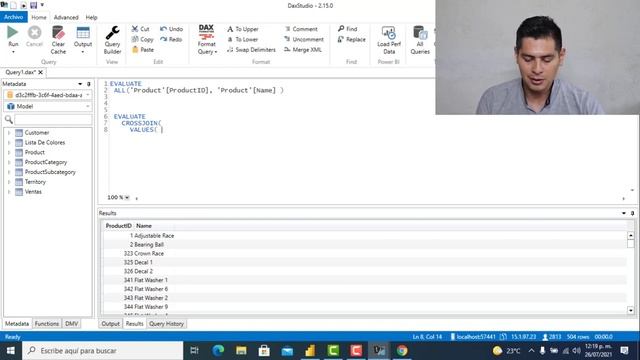Image resolution: width=640 pixels, height=360 pixels.
Task: Click the Clear Cache icon
Action: tap(58, 40)
